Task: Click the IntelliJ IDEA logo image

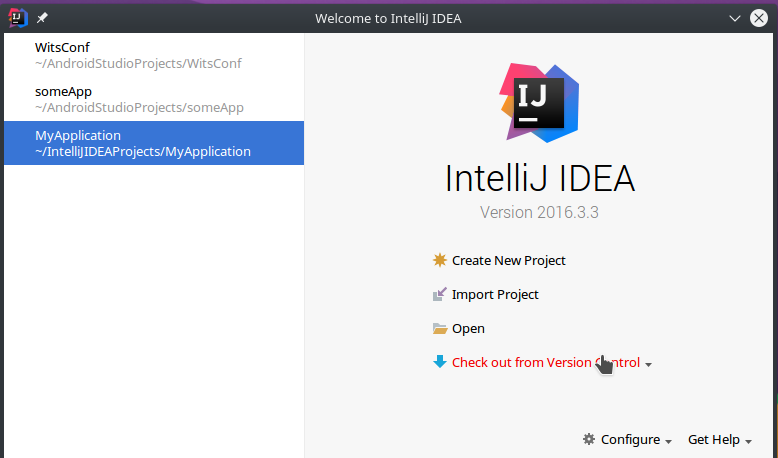Action: [539, 103]
